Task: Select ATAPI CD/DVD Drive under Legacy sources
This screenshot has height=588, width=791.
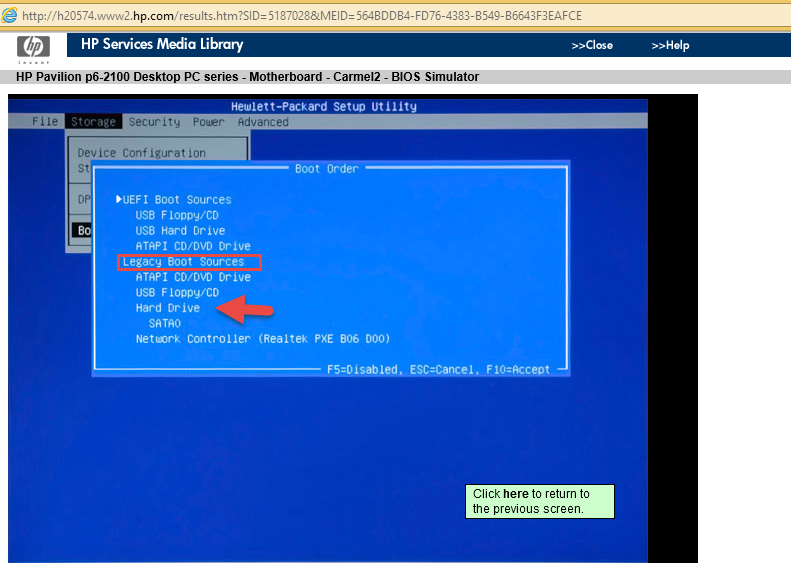Action: pyautogui.click(x=193, y=277)
